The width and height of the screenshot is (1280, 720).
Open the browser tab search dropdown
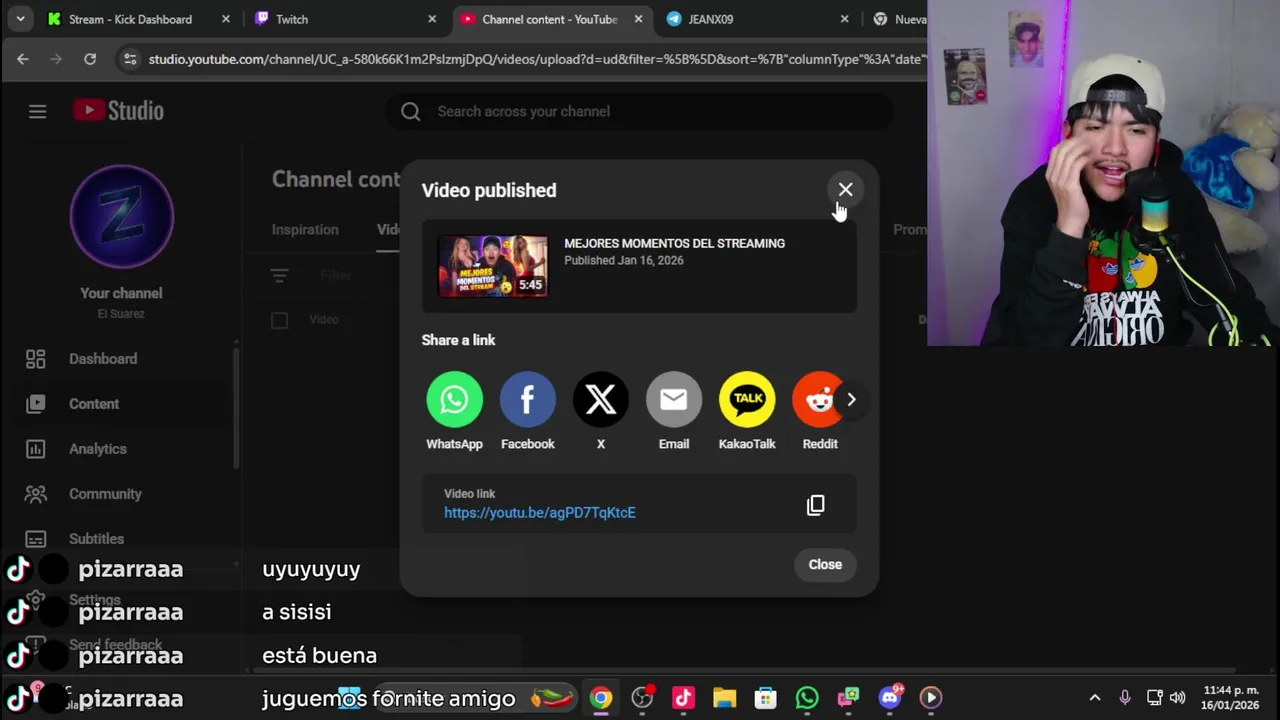[x=20, y=19]
